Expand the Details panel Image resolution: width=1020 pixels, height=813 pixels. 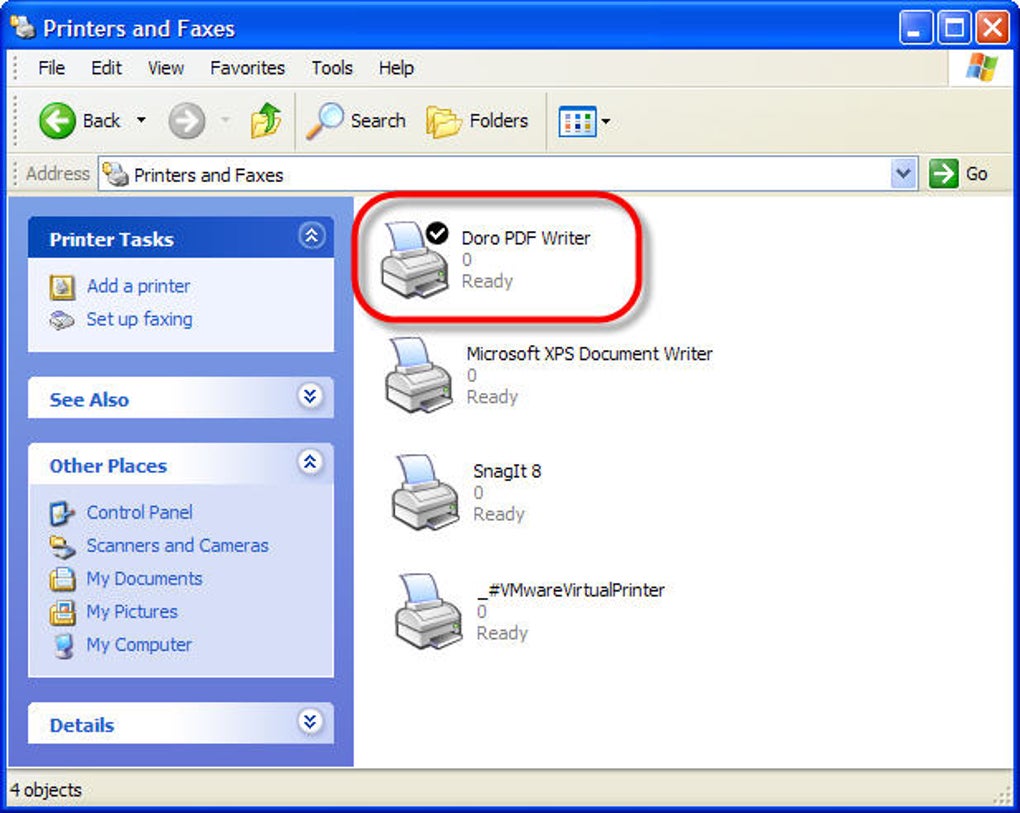pyautogui.click(x=310, y=721)
